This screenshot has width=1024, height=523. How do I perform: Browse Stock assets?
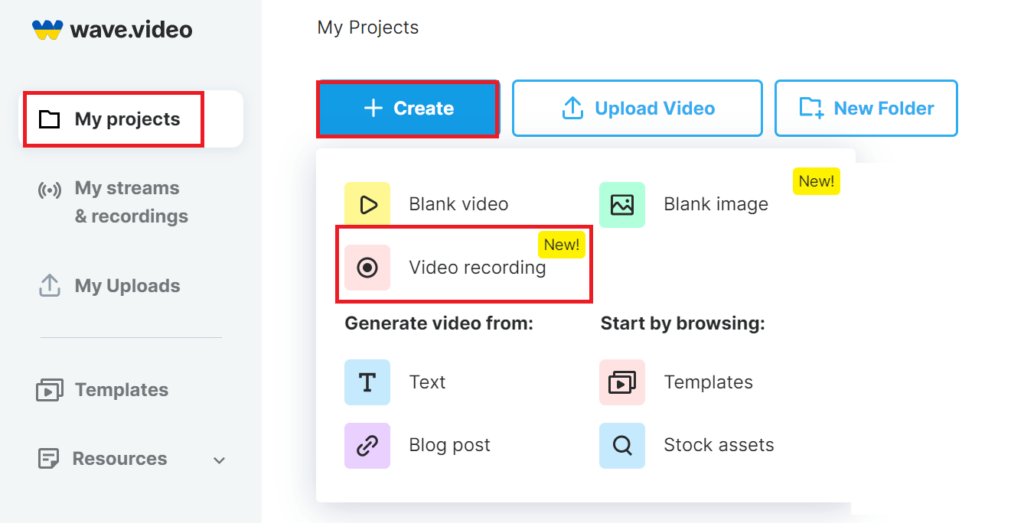coord(719,445)
